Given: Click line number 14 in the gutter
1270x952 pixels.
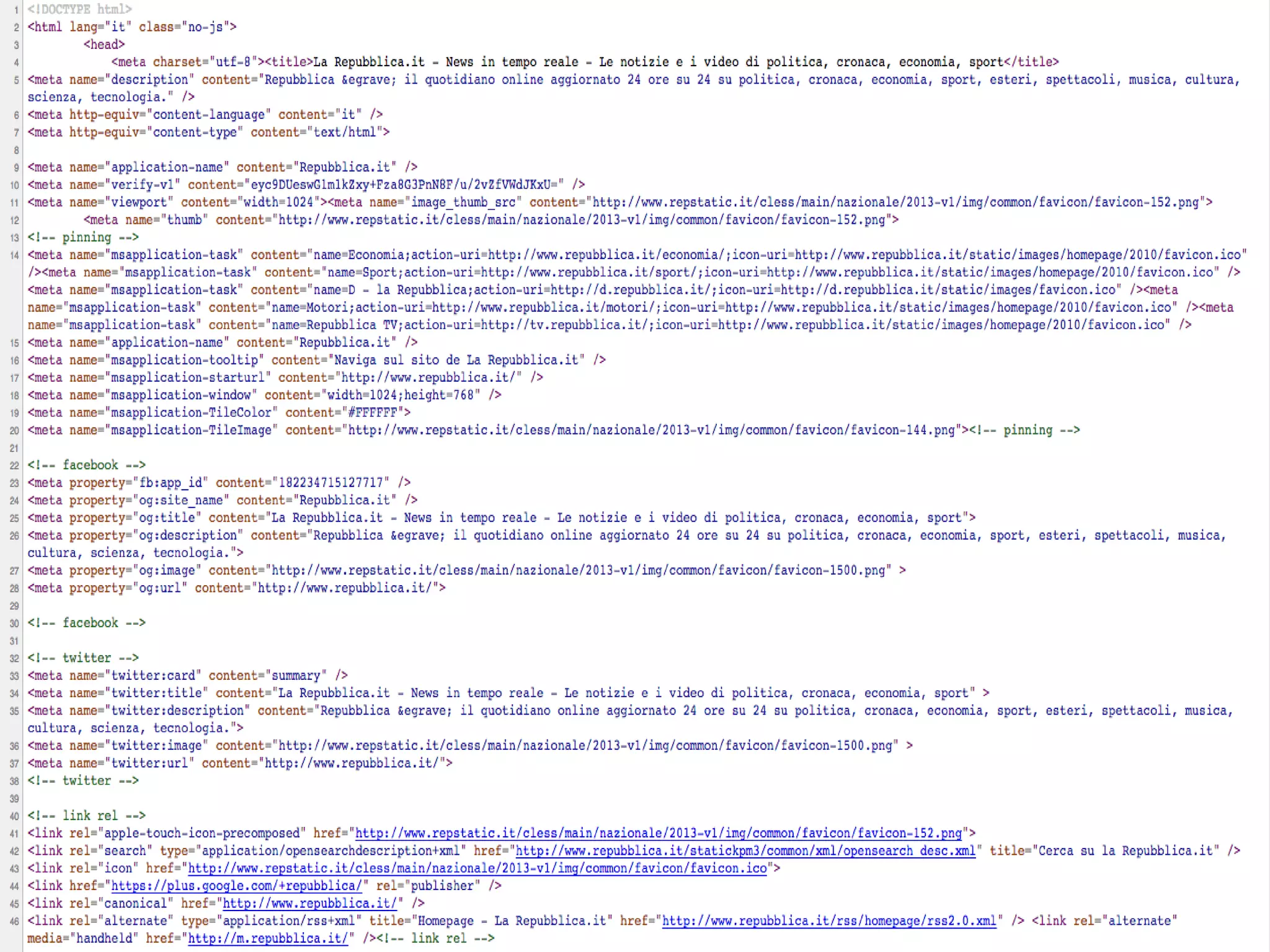Looking at the screenshot, I should [14, 255].
